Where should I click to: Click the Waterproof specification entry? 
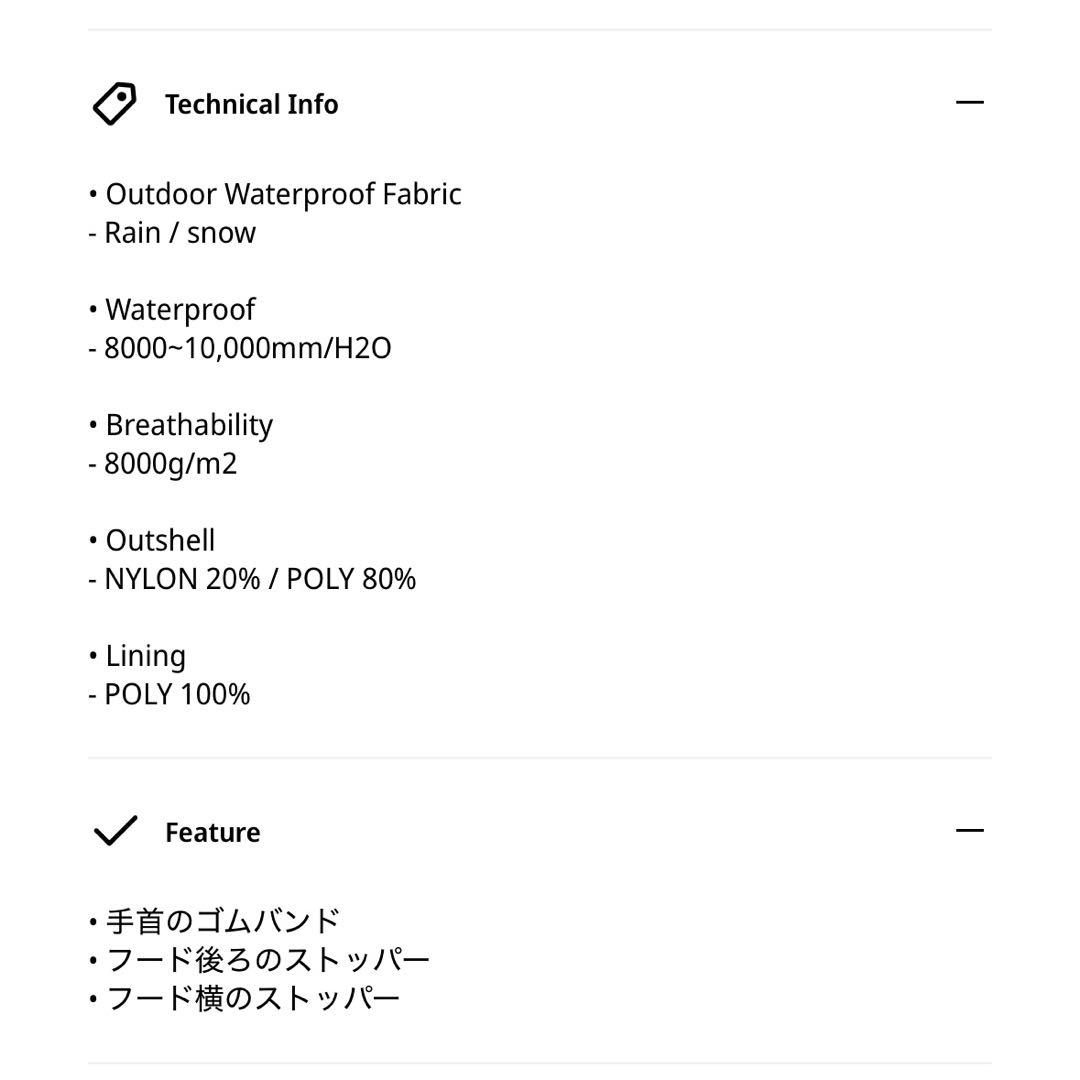coord(180,309)
